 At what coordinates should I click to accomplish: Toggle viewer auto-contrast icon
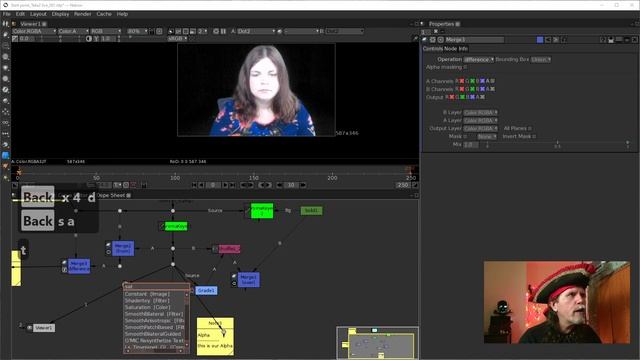pos(89,38)
